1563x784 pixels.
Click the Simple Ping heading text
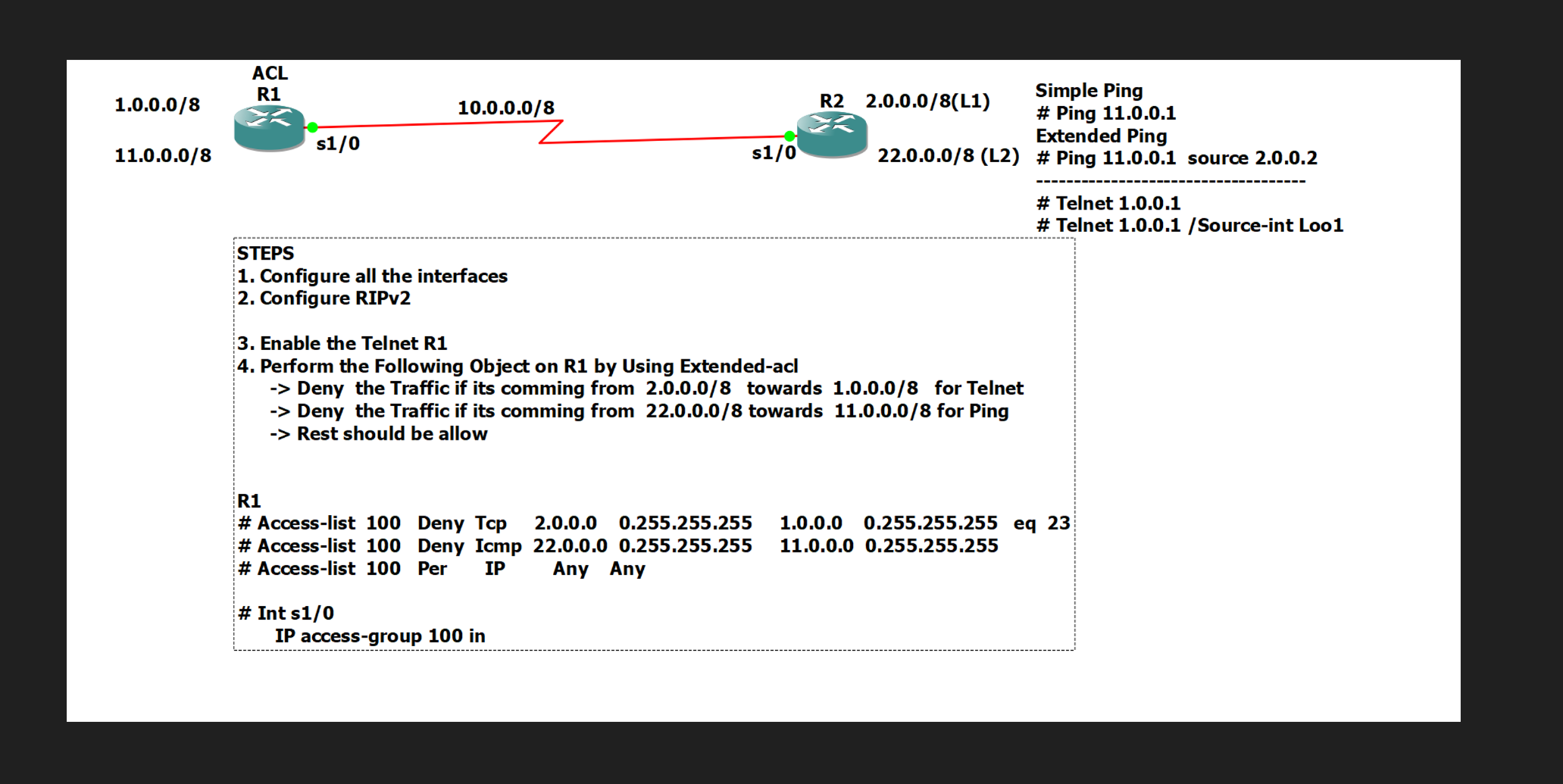[1089, 91]
